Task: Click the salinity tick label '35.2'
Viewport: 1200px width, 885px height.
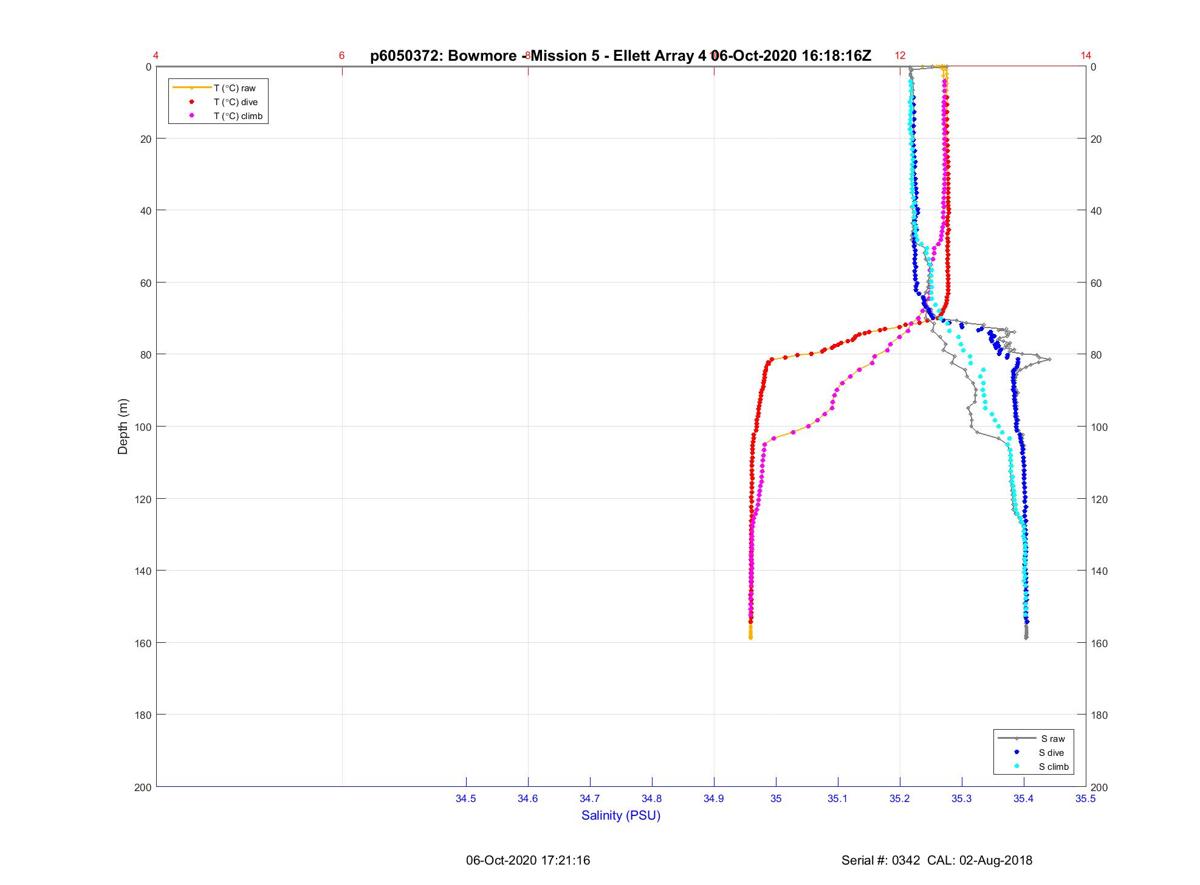Action: (x=900, y=799)
